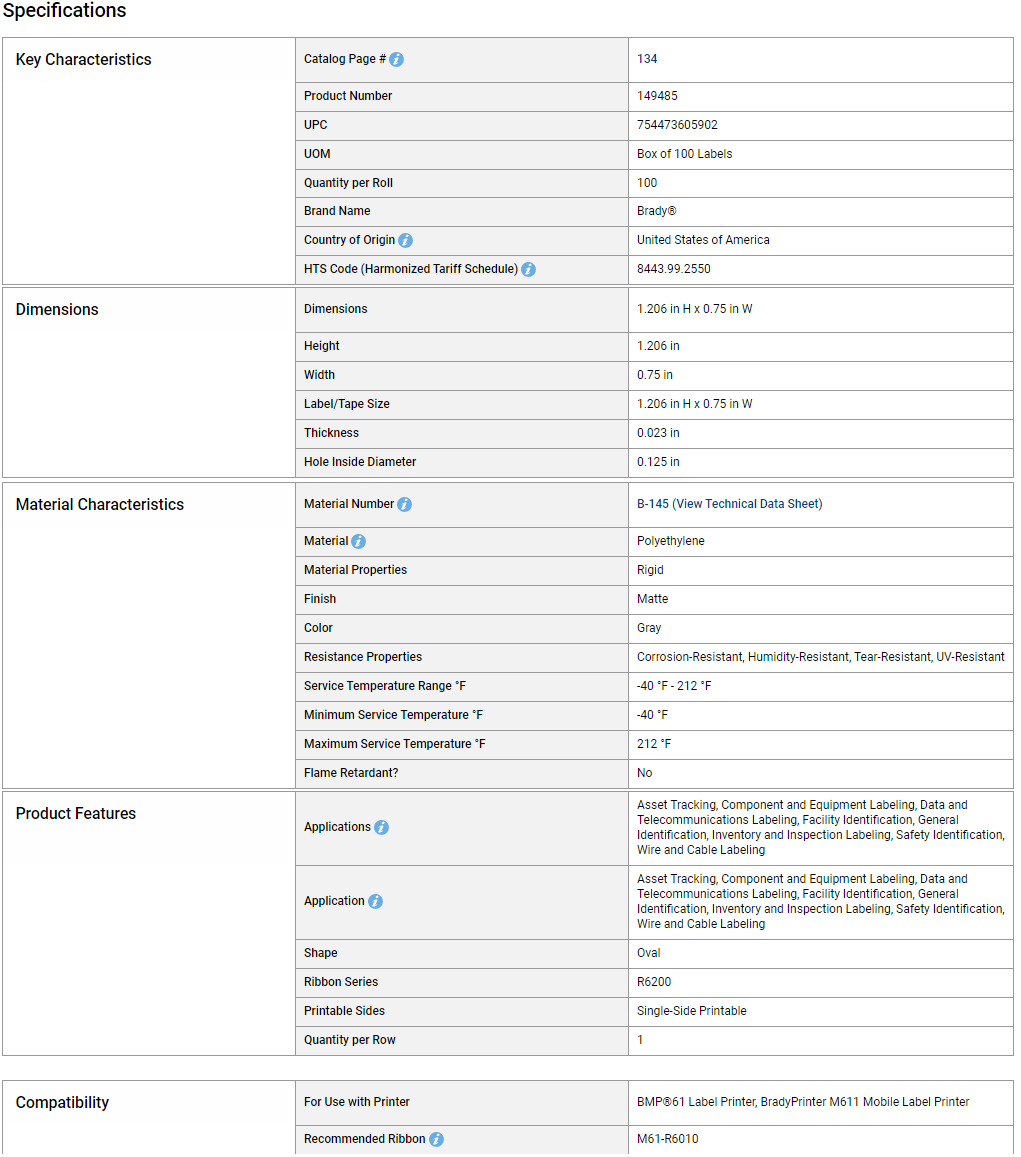The height and width of the screenshot is (1157, 1021).
Task: Click info icon next to Application
Action: click(375, 901)
